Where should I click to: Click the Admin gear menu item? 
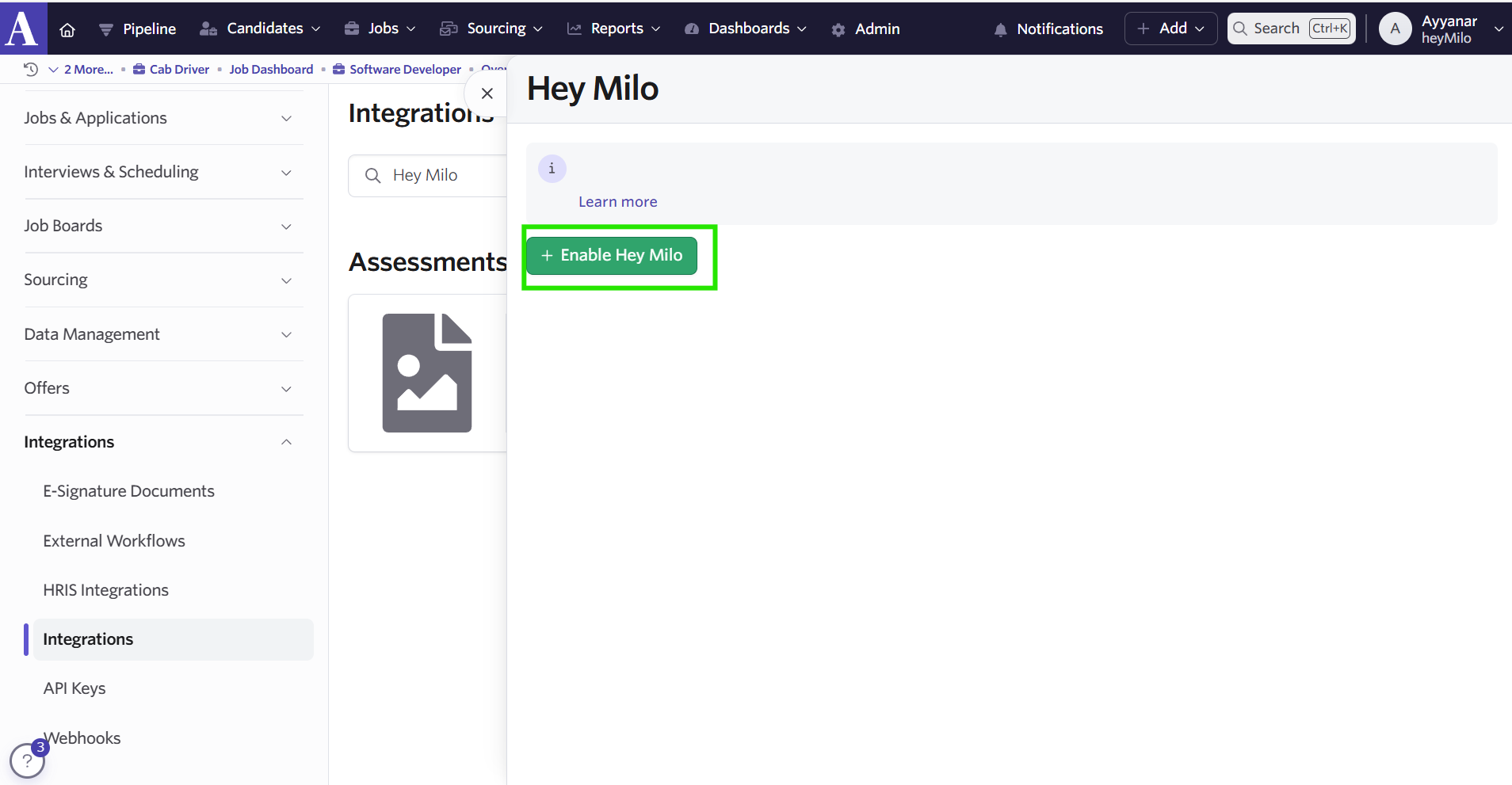[x=865, y=29]
